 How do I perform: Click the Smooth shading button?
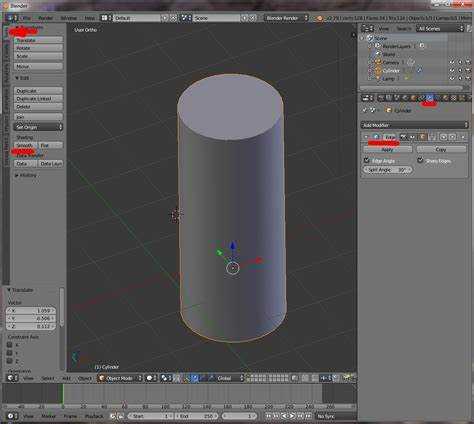click(x=25, y=145)
